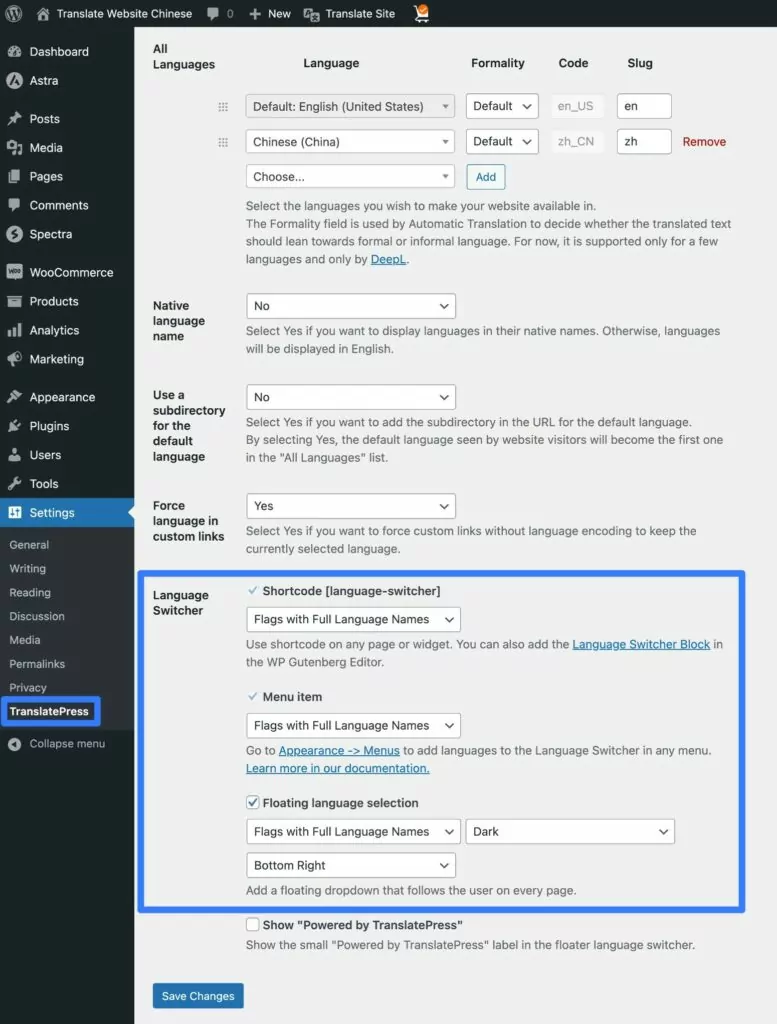Click the WordPress logo icon
This screenshot has height=1024, width=777.
coord(14,14)
